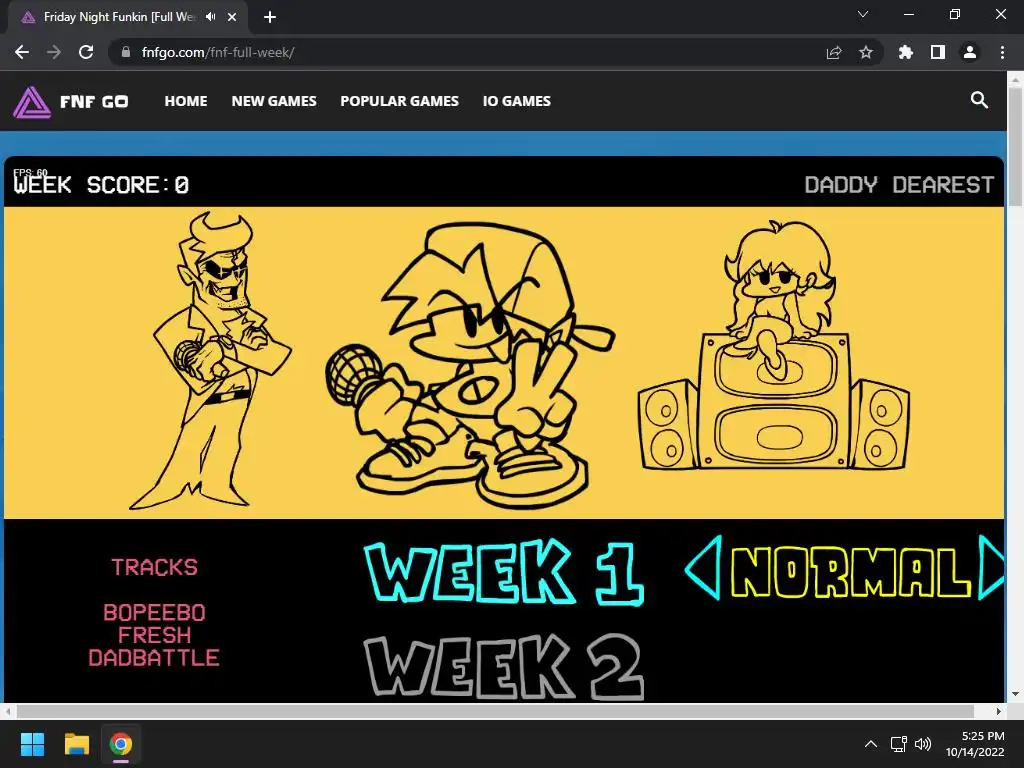This screenshot has width=1024, height=768.
Task: Click the scroll down arrow of vertical scrollbar
Action: 1015,694
